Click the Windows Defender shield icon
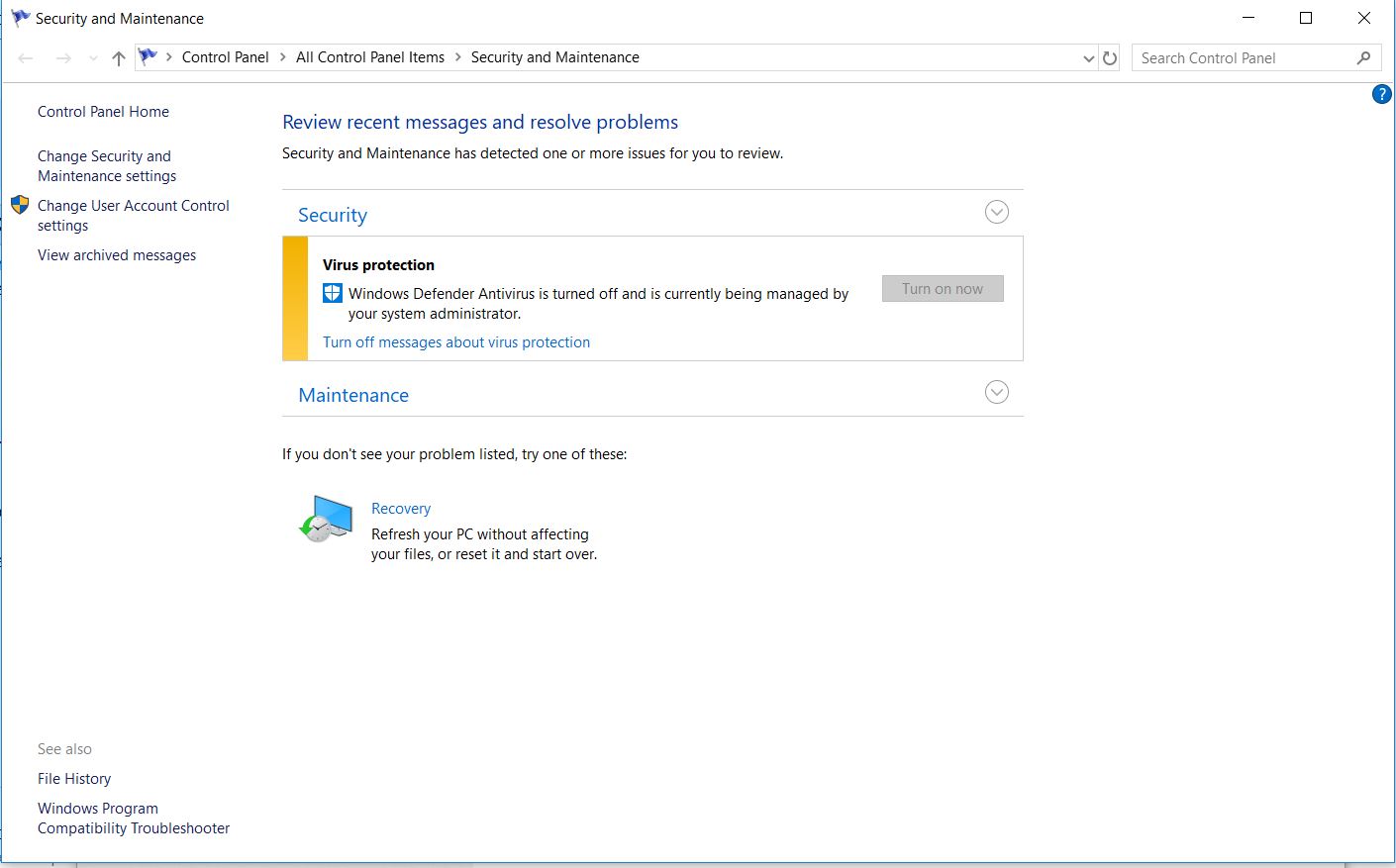Image resolution: width=1396 pixels, height=868 pixels. (333, 293)
